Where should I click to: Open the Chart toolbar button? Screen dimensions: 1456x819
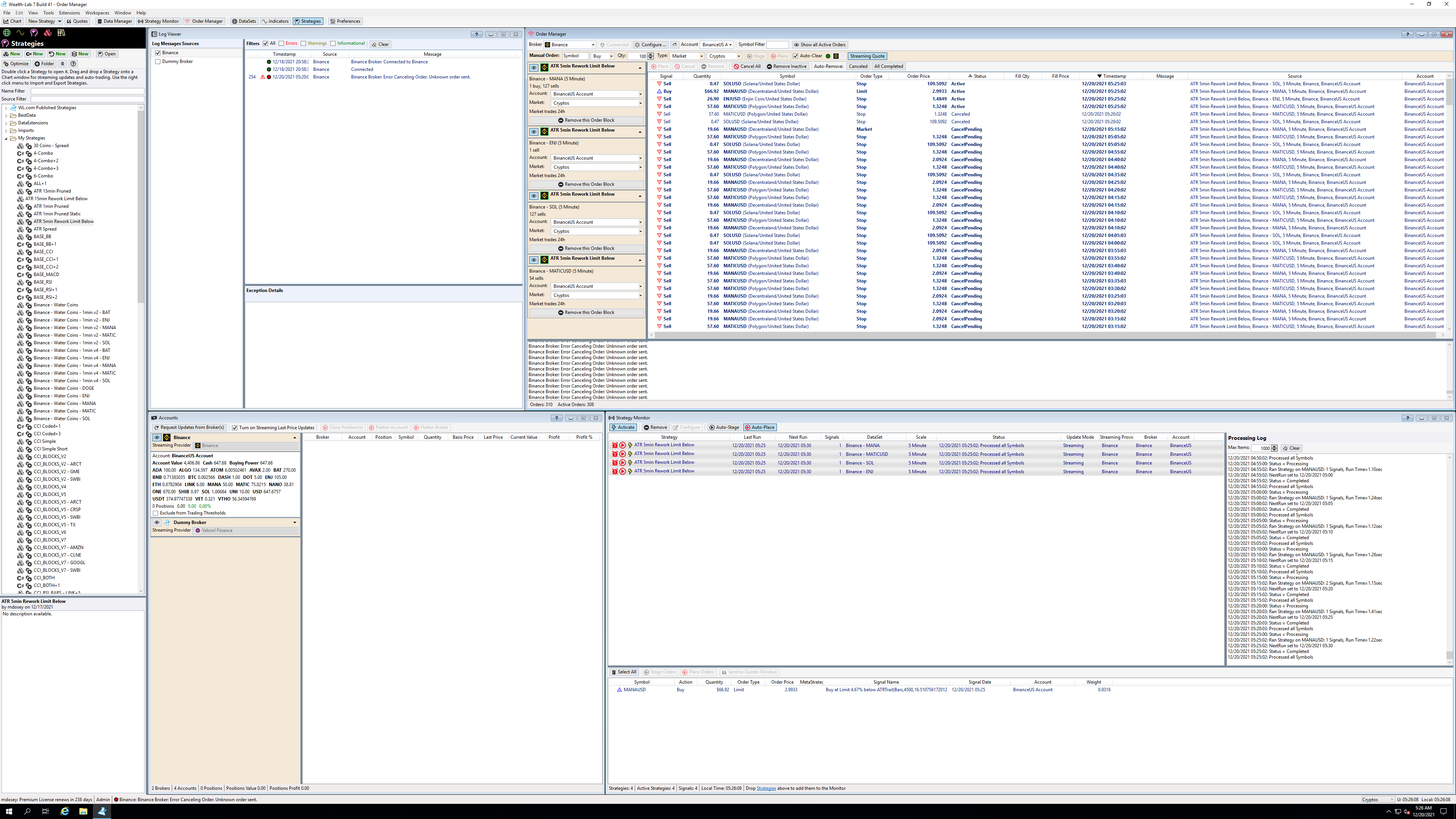point(13,21)
